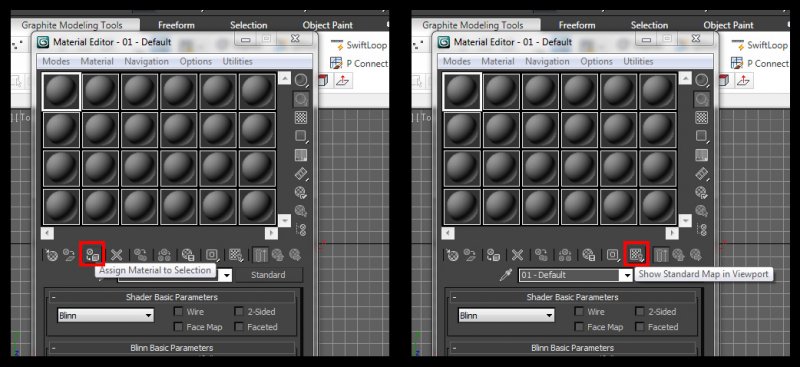Screen dimensions: 800x367
Task: Open Material/Map Navigator icon in right screenshot
Action: pyautogui.click(x=702, y=230)
